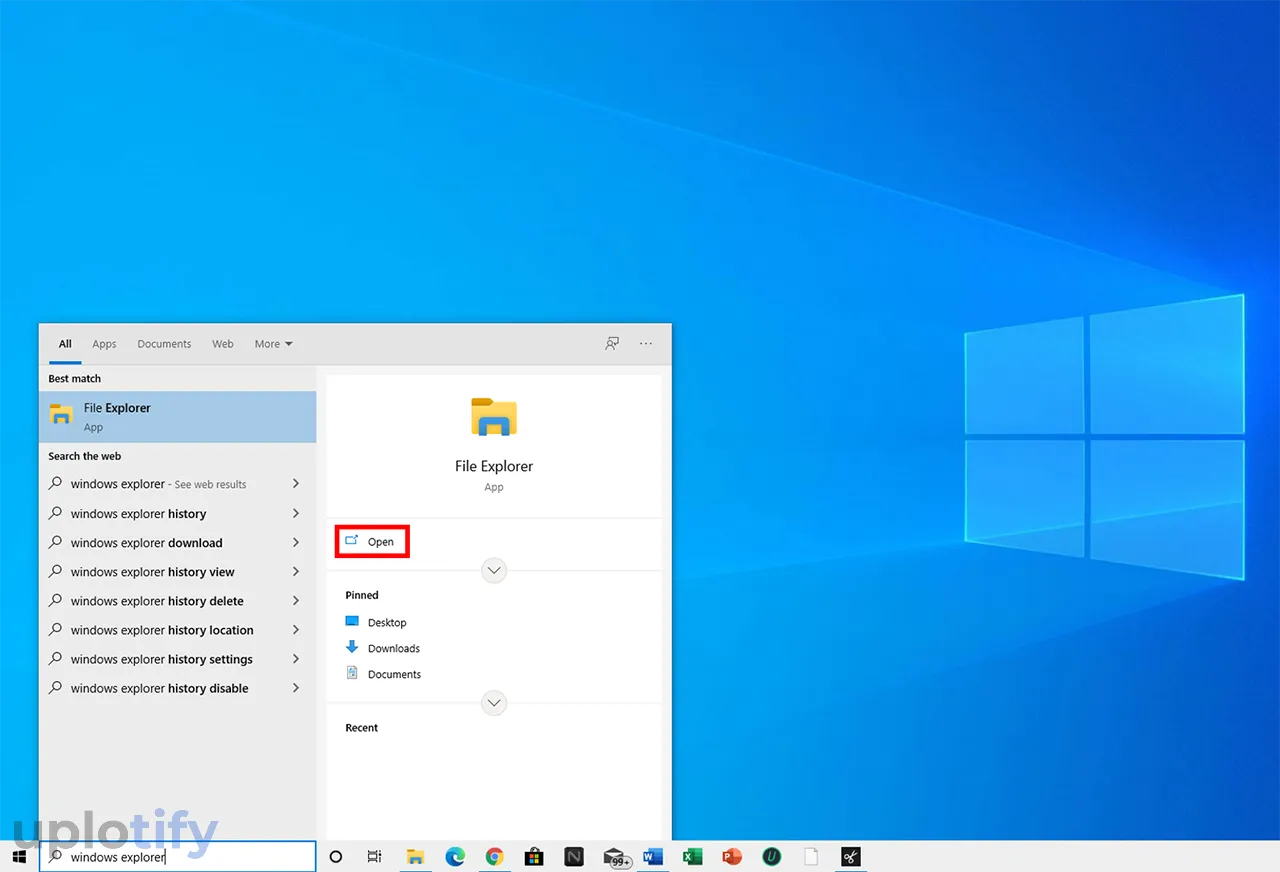
Task: Expand arrow next to 'windows explorer history view'
Action: coord(296,572)
